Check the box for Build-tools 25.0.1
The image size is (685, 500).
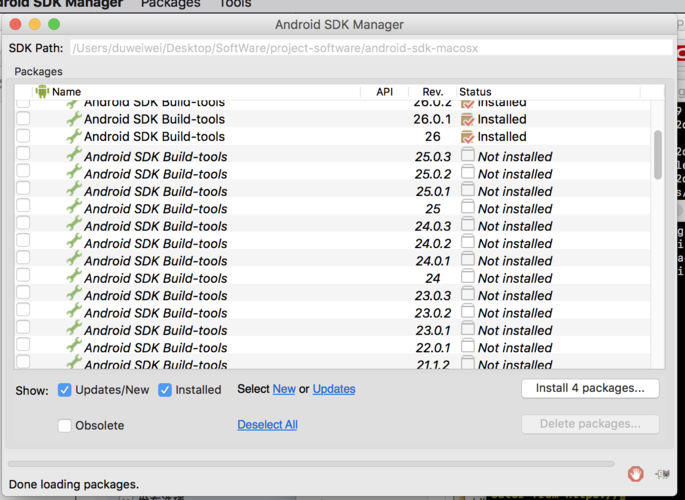click(23, 188)
